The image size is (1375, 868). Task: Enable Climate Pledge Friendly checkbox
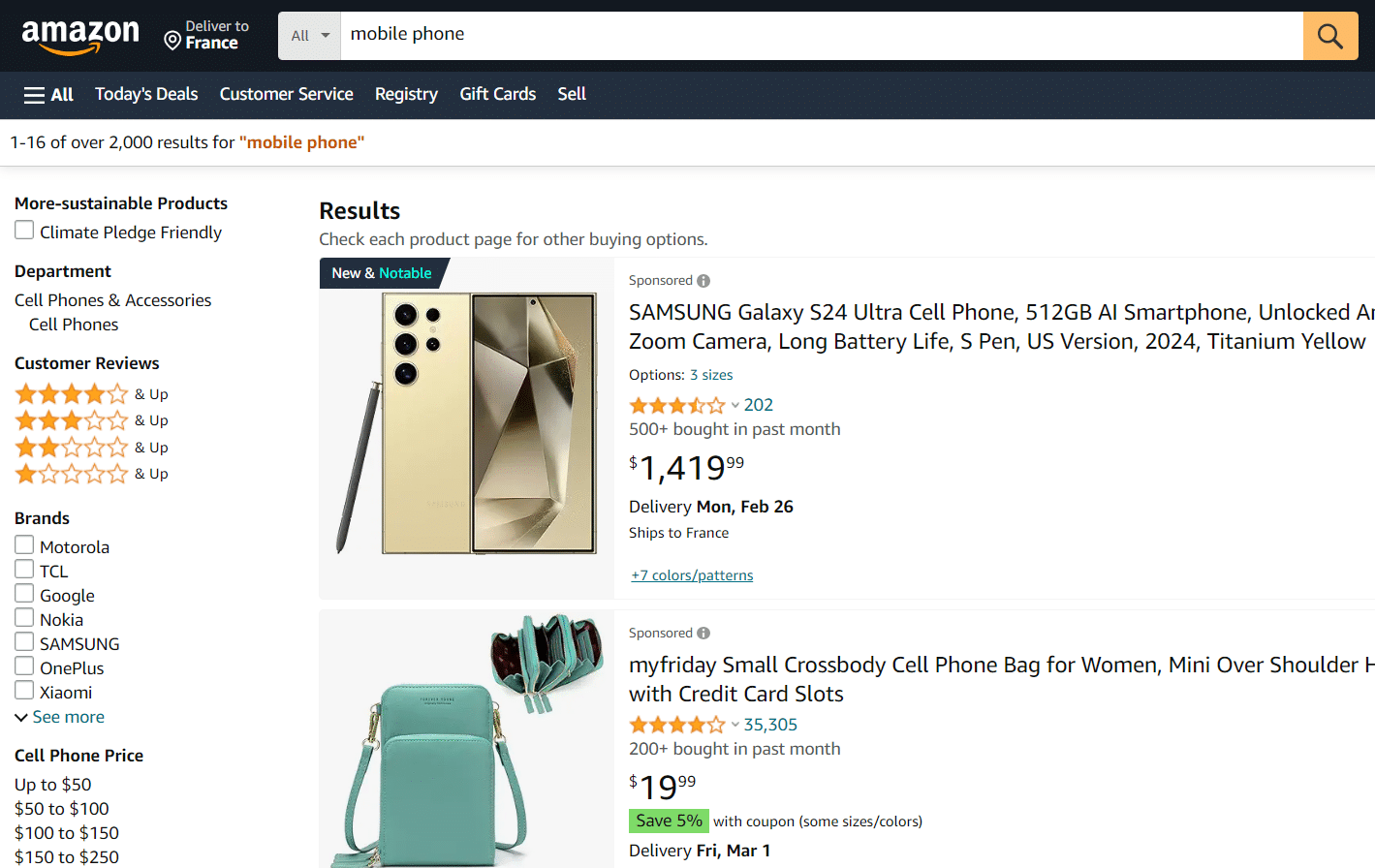click(24, 231)
